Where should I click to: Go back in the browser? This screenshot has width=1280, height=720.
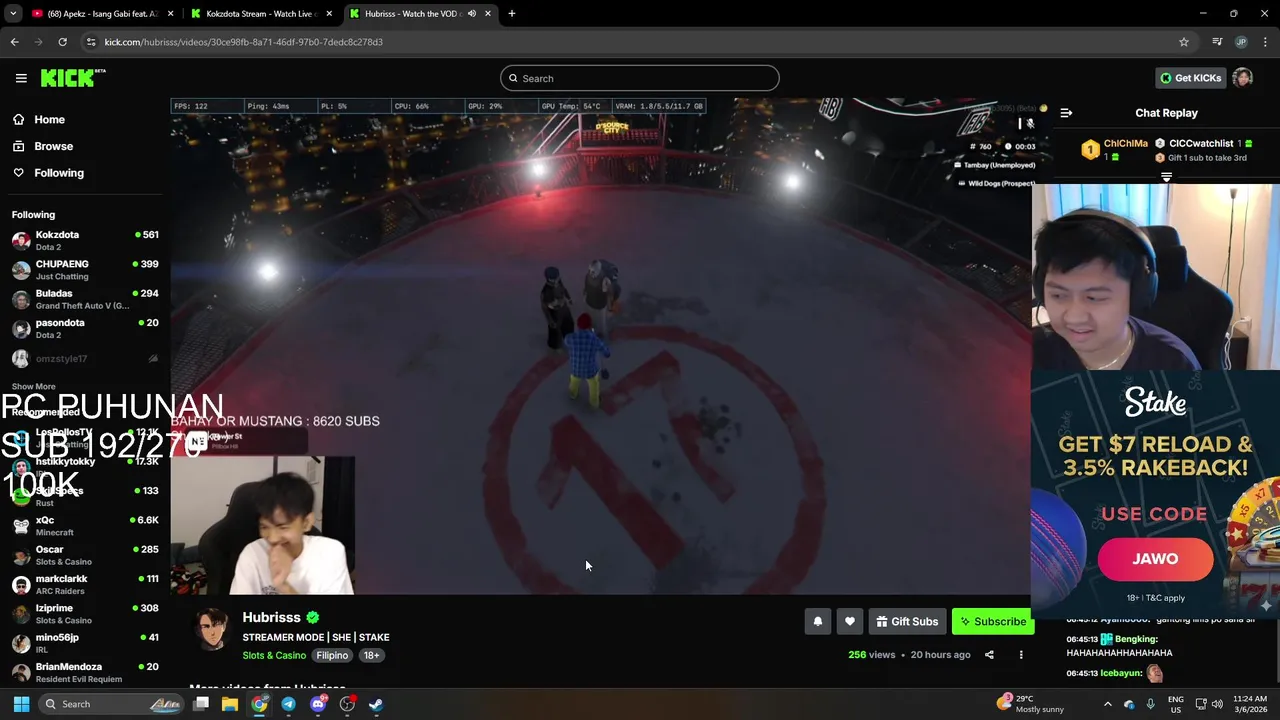point(15,42)
